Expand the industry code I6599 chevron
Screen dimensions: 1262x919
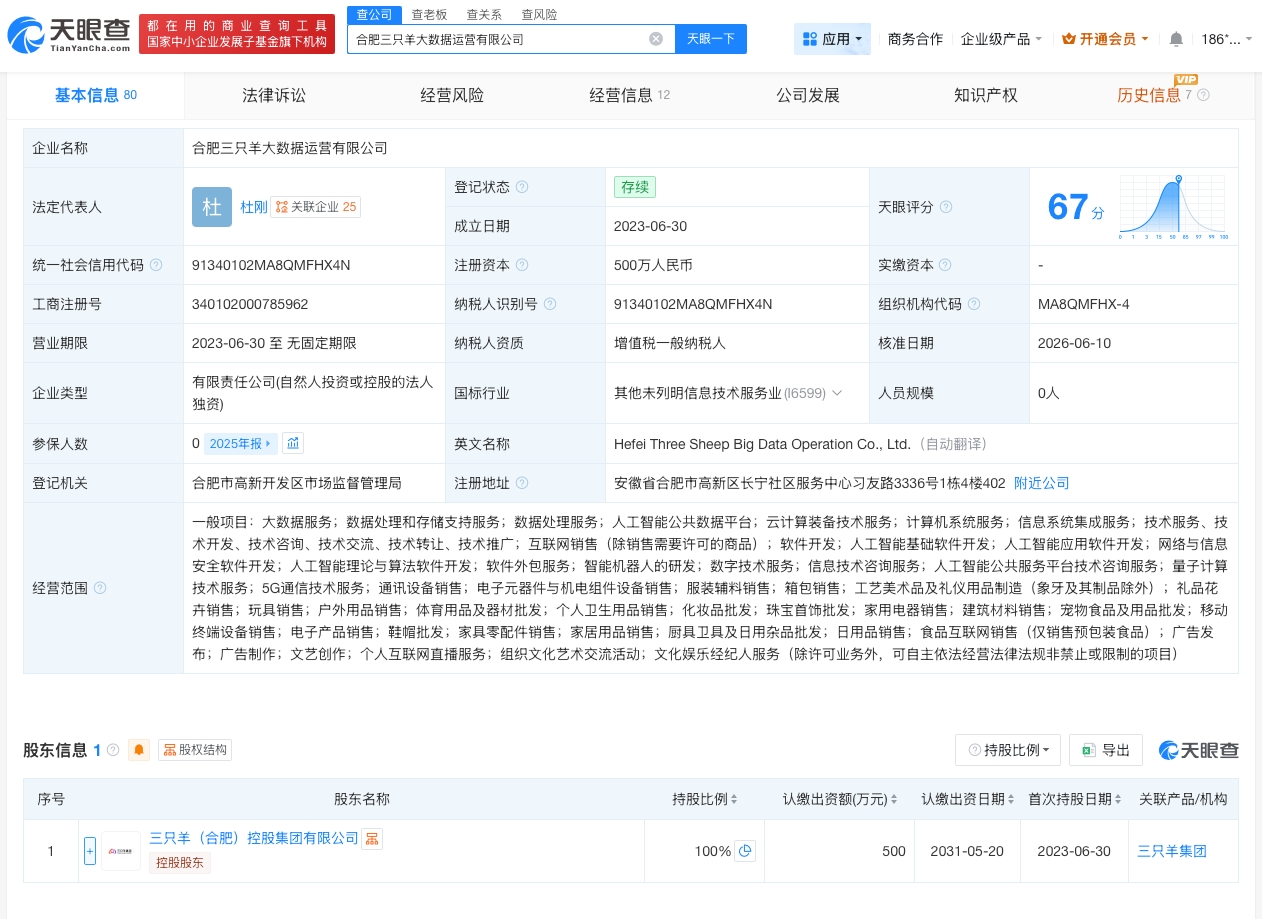click(x=837, y=393)
